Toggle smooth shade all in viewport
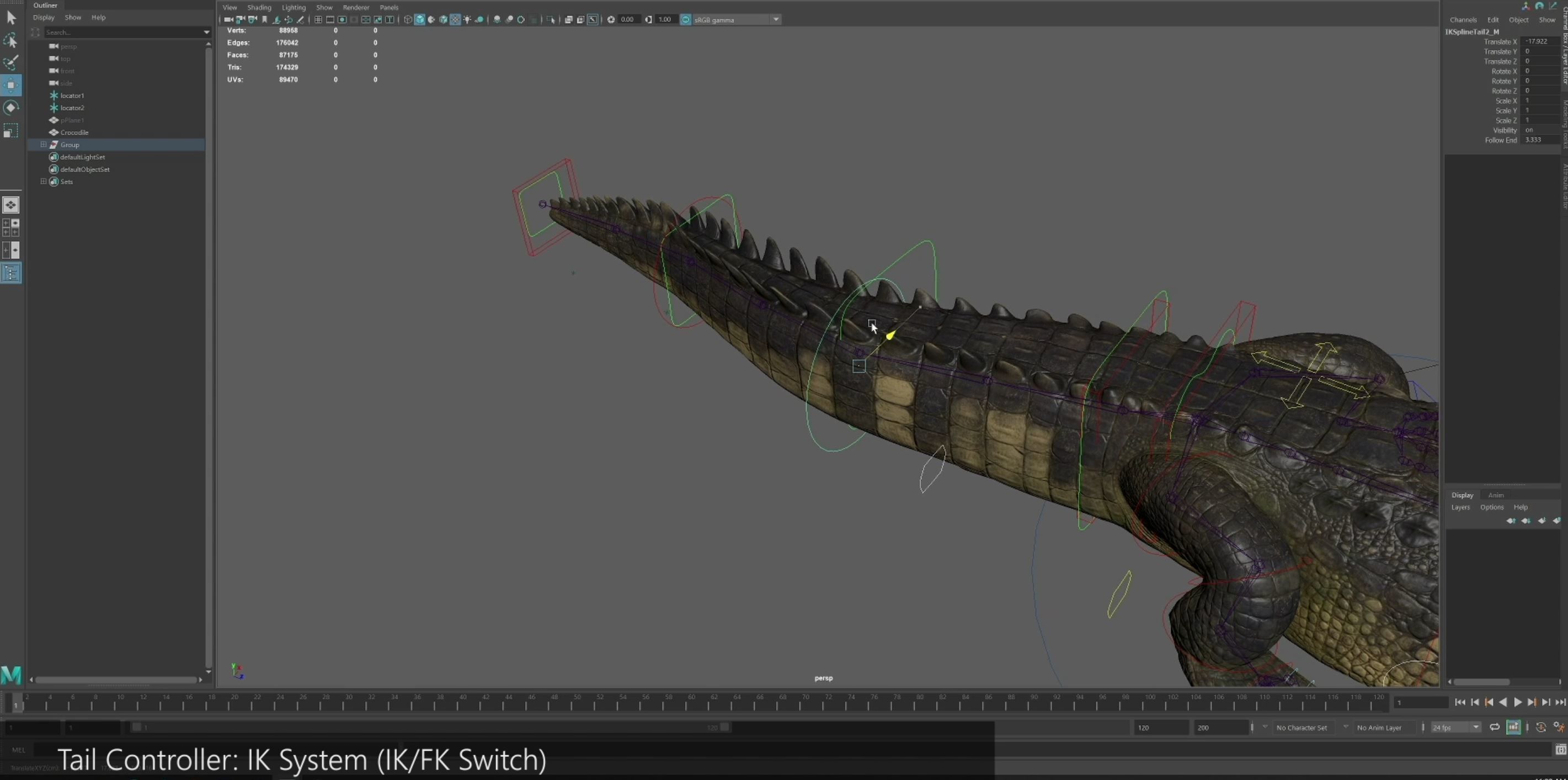Viewport: 1568px width, 780px height. click(420, 19)
